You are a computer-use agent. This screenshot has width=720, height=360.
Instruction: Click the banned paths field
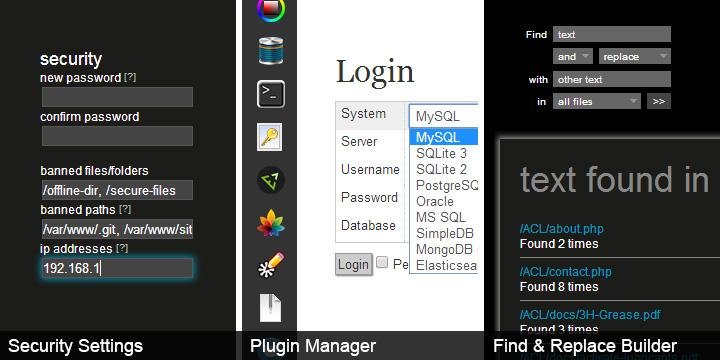(117, 229)
